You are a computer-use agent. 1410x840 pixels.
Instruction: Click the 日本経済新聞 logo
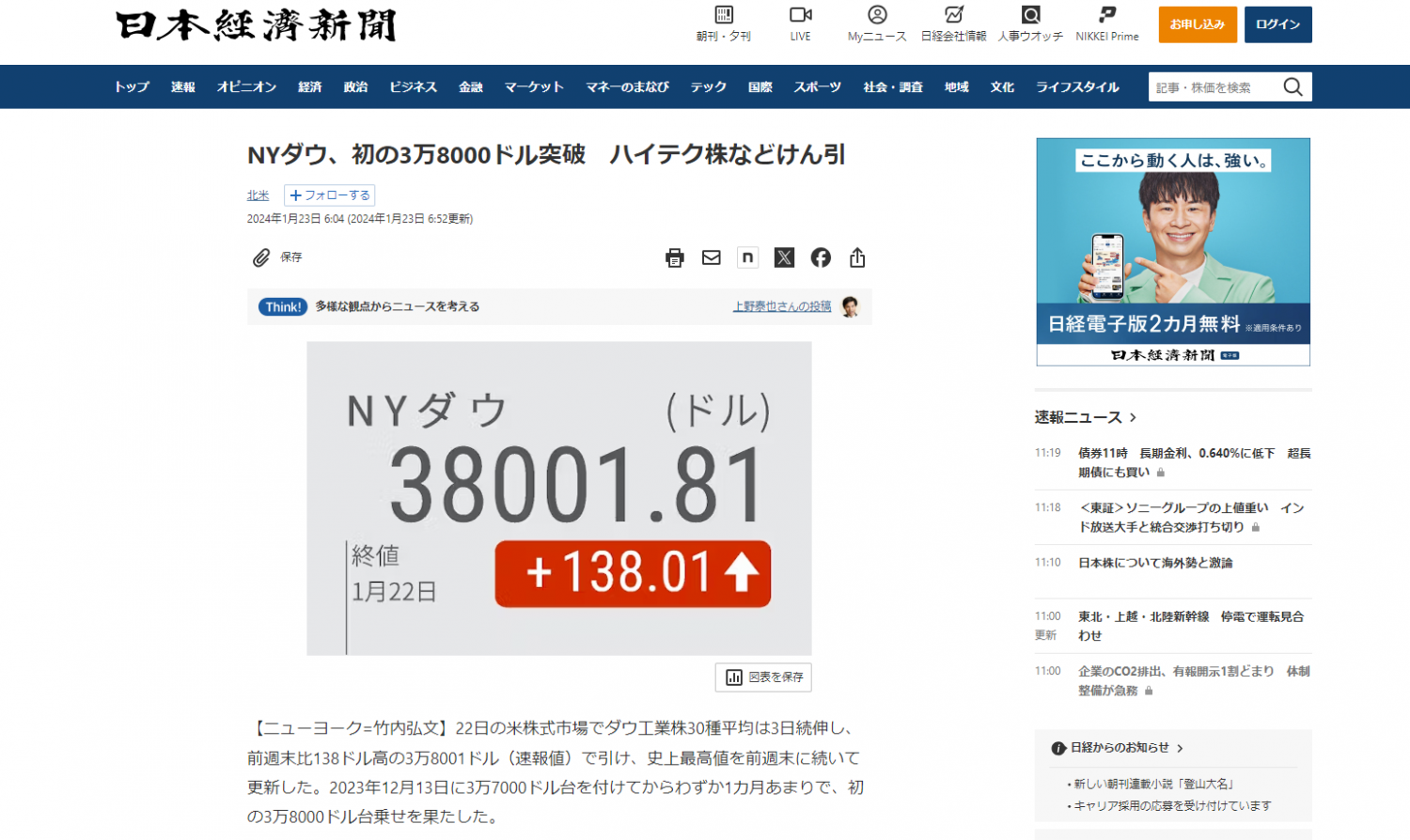pos(257,25)
